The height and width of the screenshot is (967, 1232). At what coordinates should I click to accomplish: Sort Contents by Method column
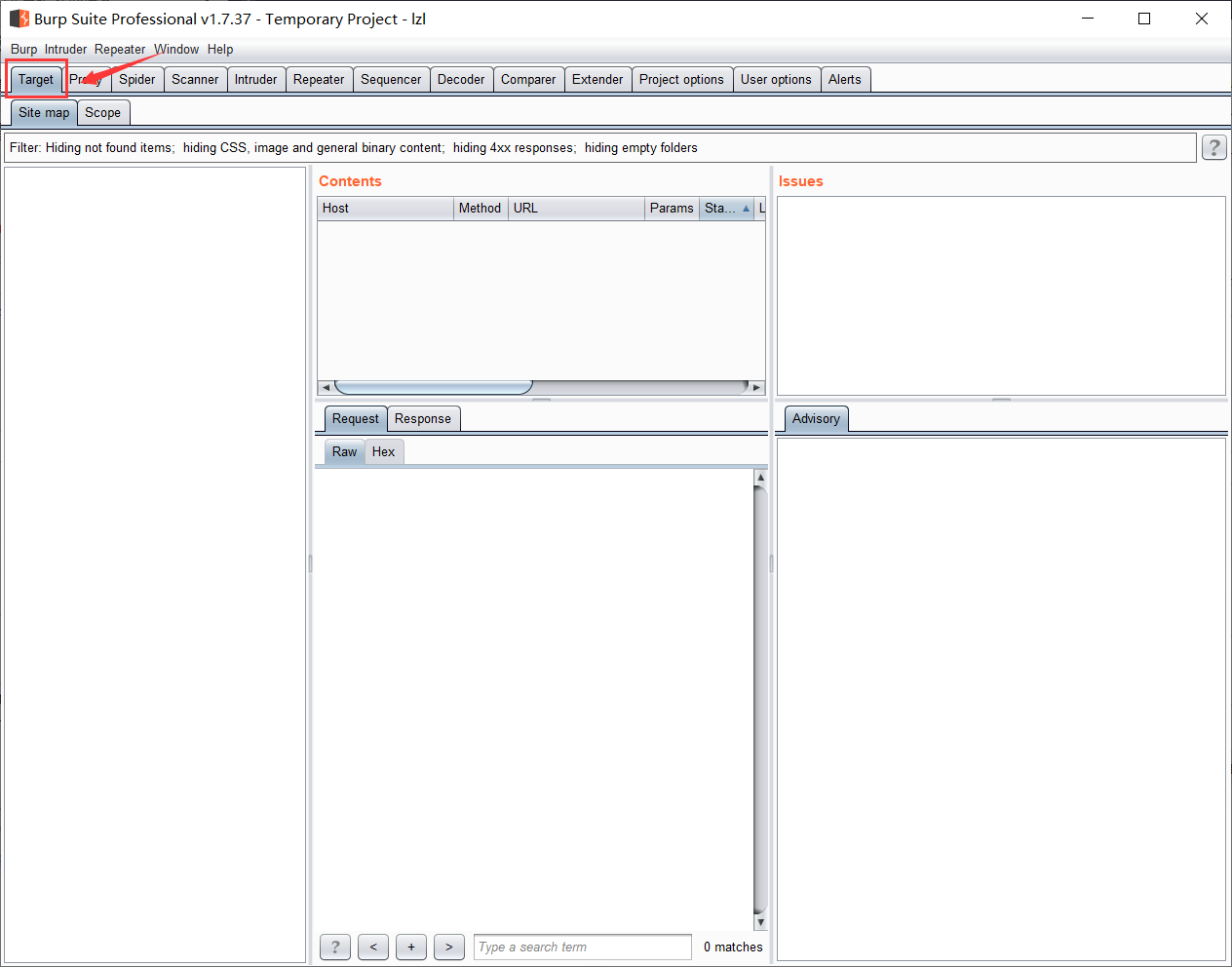click(481, 209)
